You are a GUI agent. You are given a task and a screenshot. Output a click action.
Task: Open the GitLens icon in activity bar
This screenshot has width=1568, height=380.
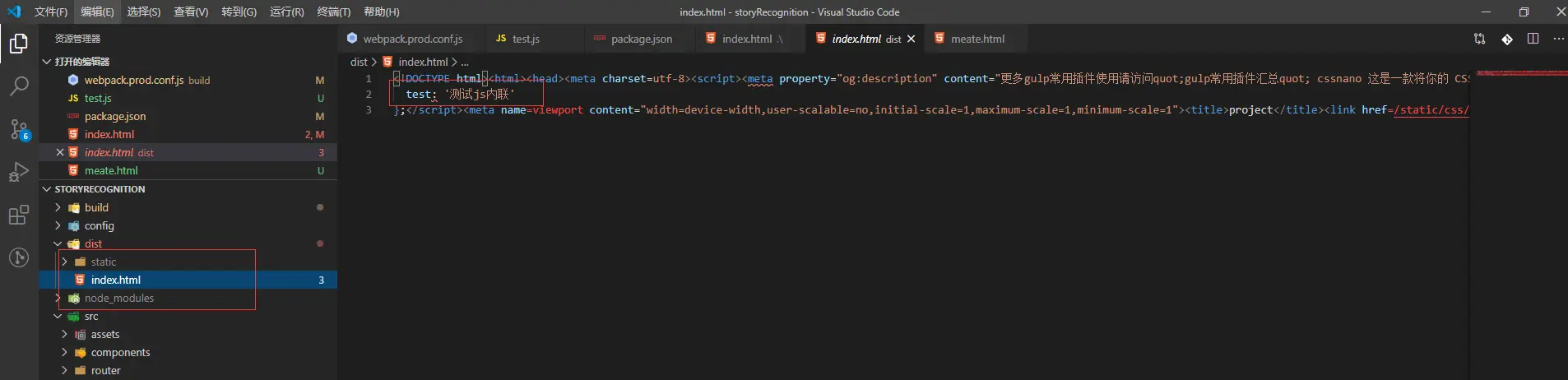point(19,257)
